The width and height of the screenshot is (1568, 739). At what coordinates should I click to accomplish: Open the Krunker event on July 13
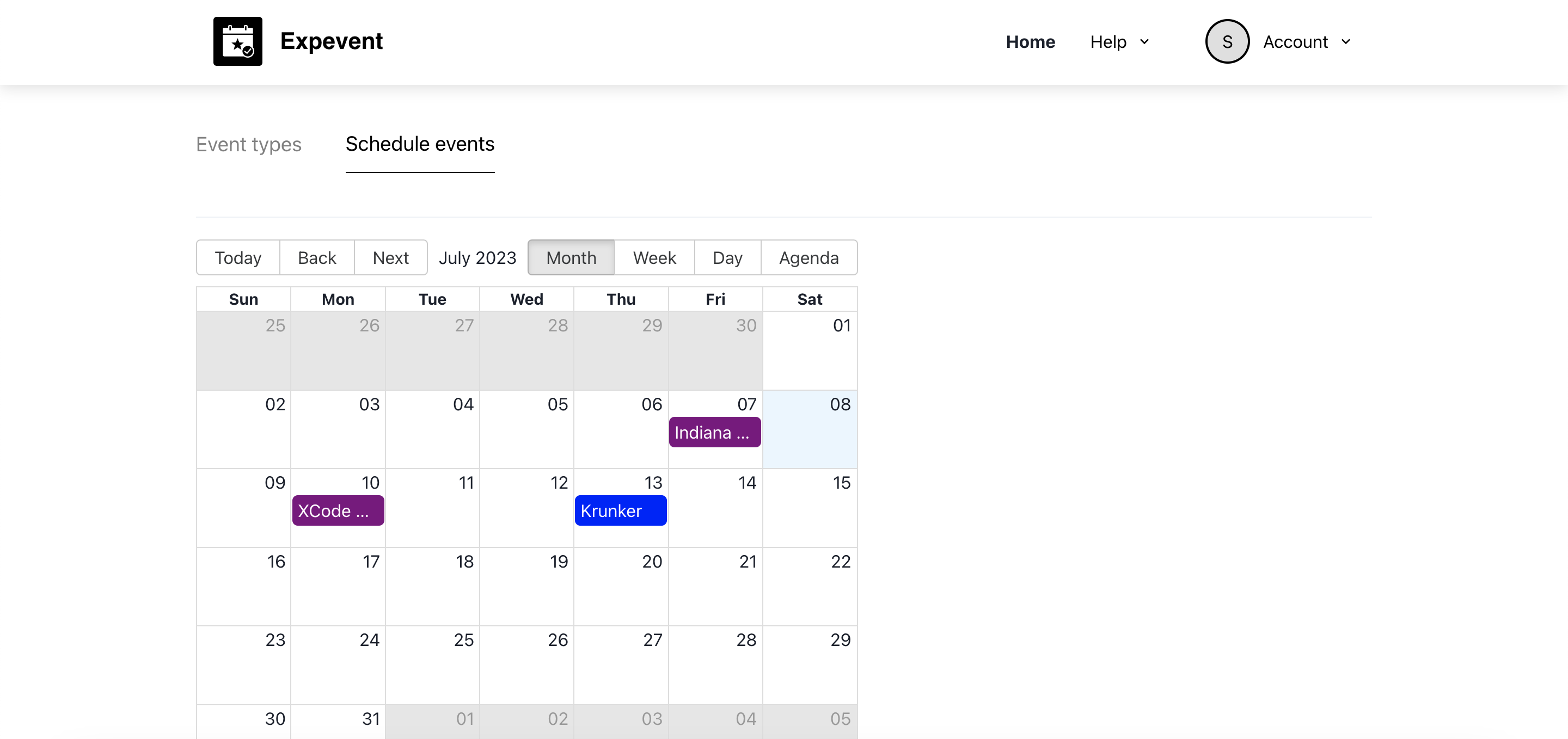(620, 510)
